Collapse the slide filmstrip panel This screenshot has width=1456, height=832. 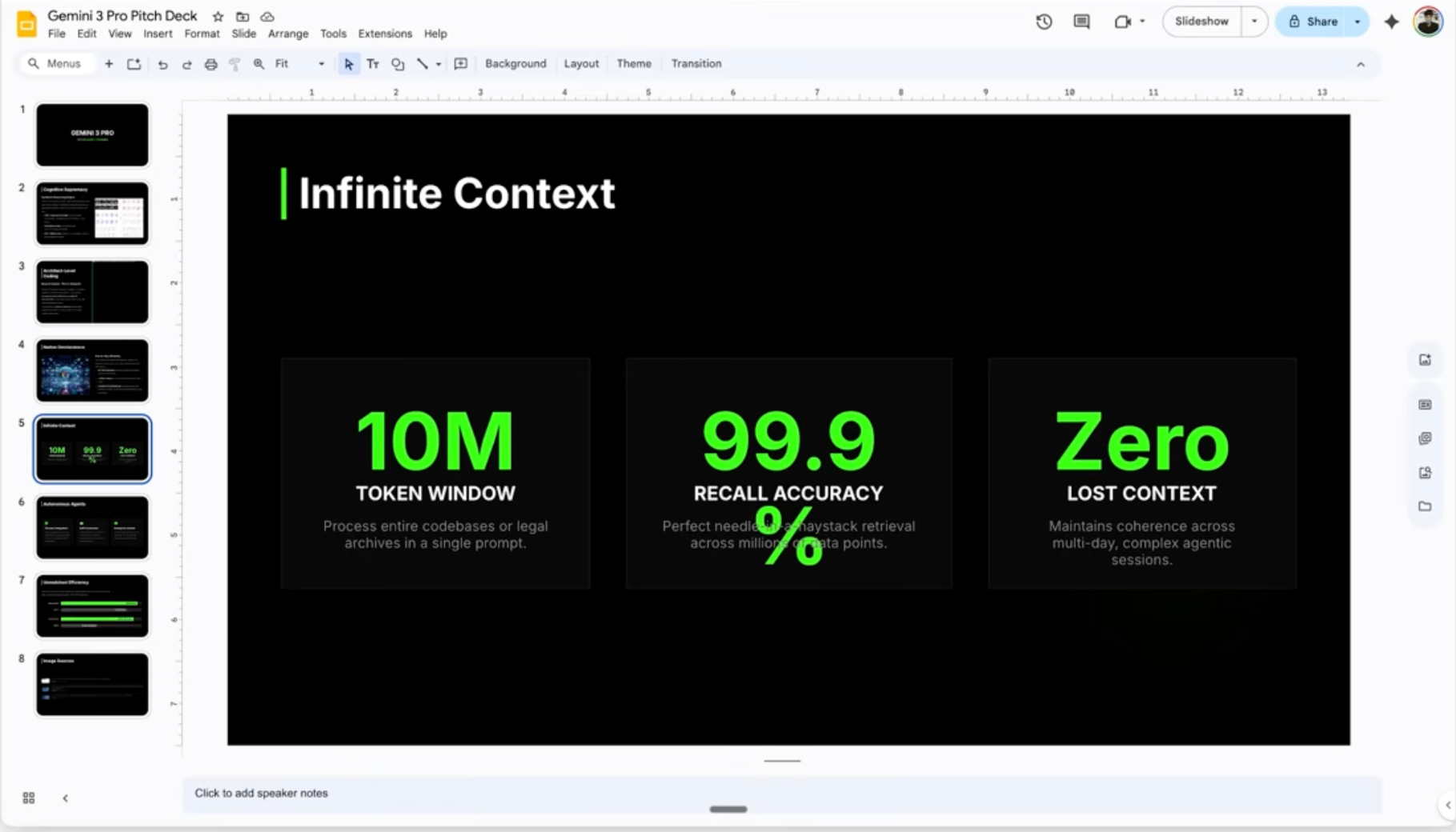point(66,798)
